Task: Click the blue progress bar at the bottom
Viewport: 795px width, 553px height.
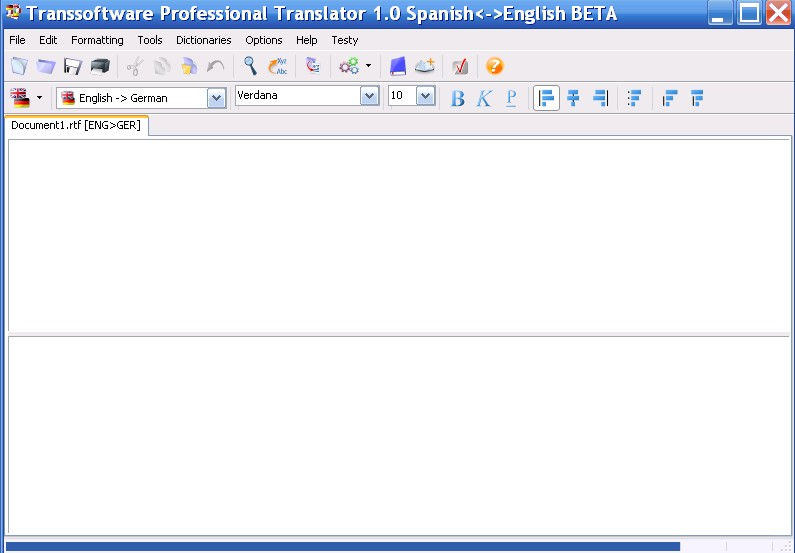Action: click(343, 546)
